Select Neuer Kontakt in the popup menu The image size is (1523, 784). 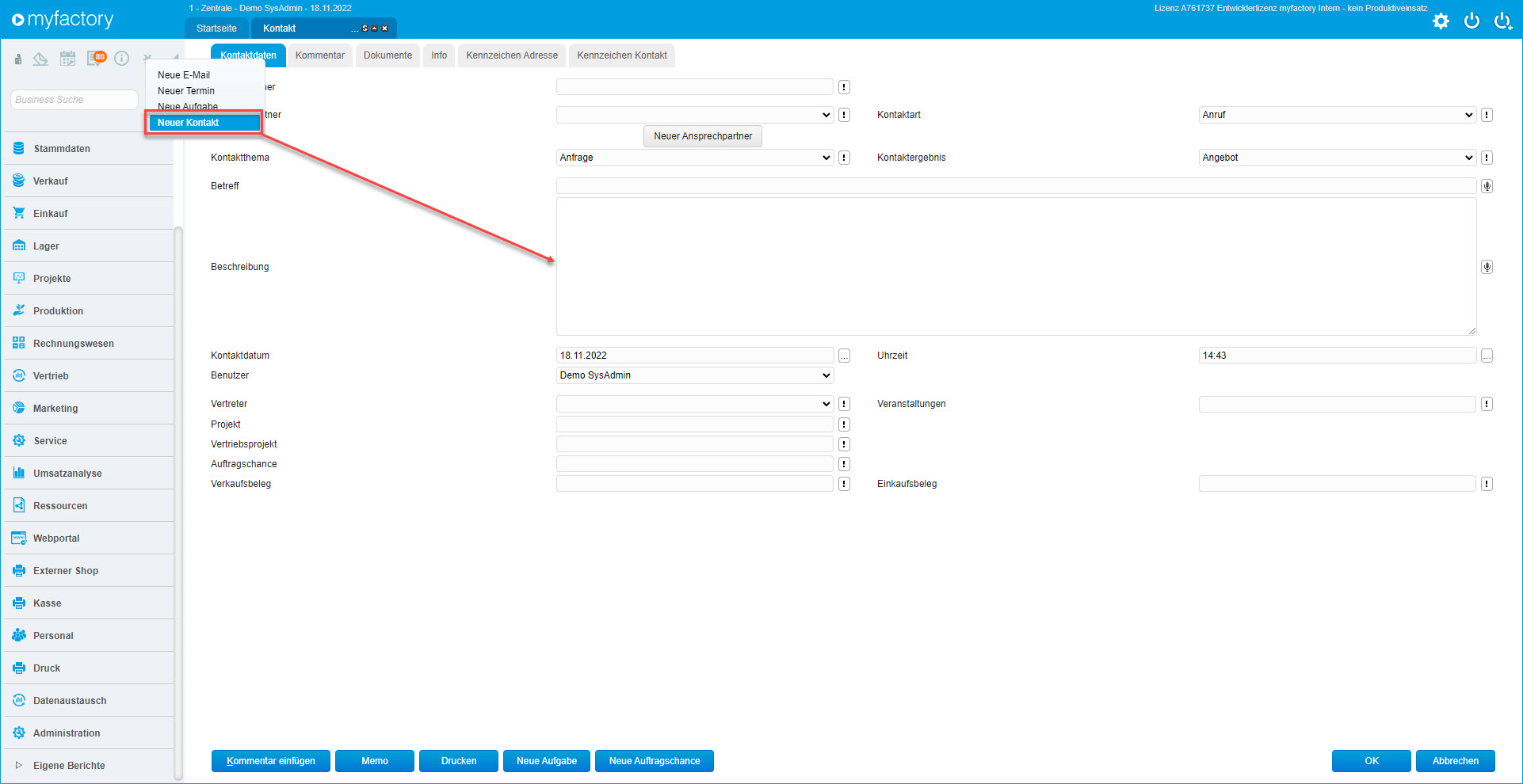coord(204,123)
